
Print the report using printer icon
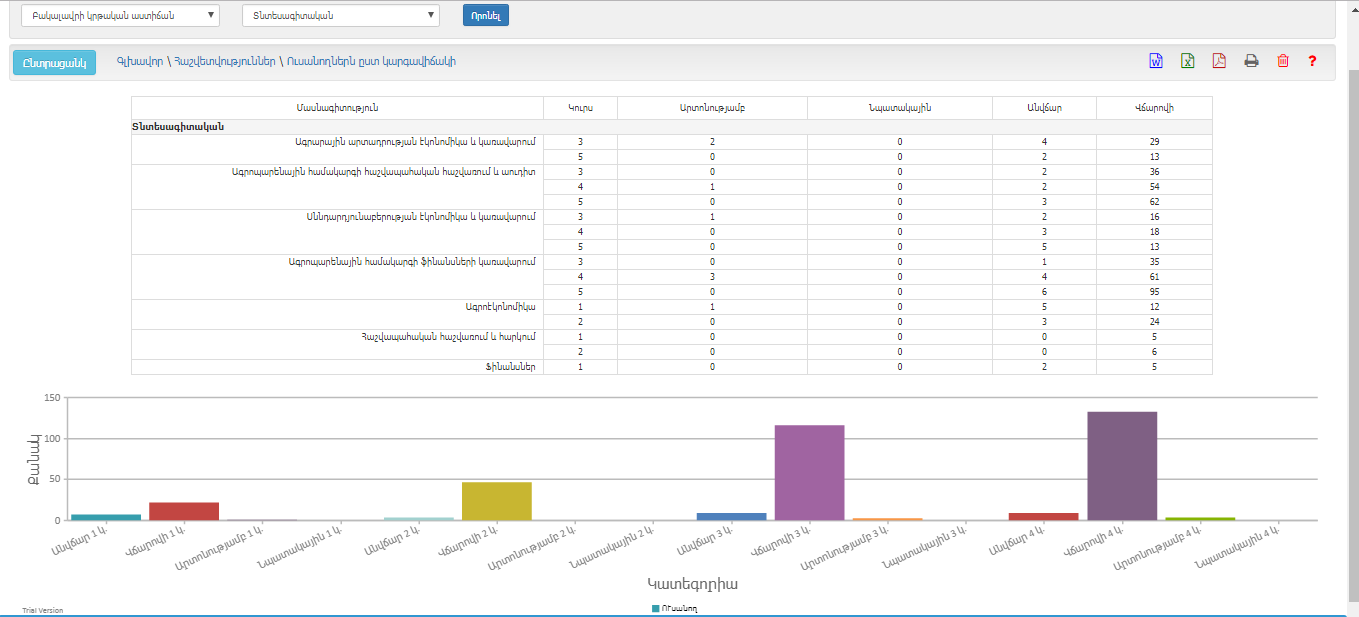(1251, 61)
